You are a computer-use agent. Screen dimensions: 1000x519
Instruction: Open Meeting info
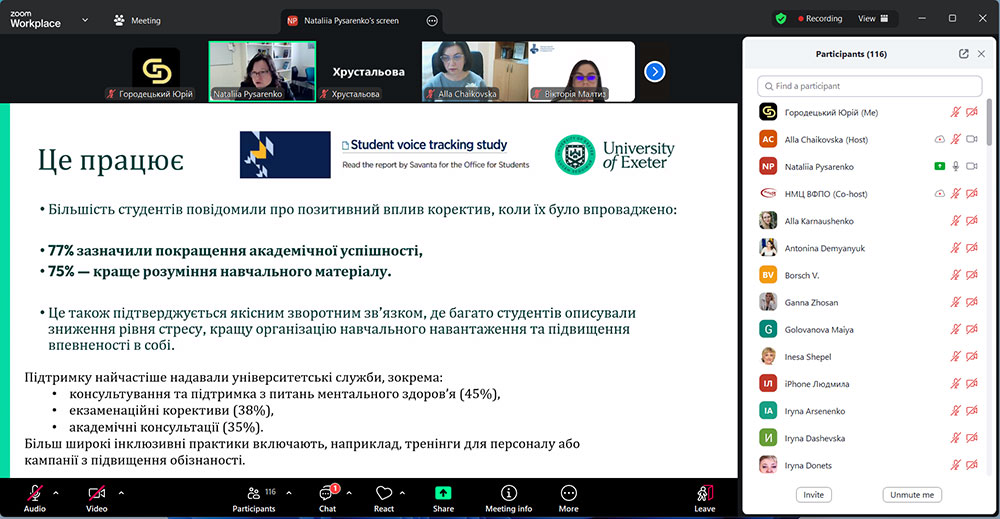[508, 496]
